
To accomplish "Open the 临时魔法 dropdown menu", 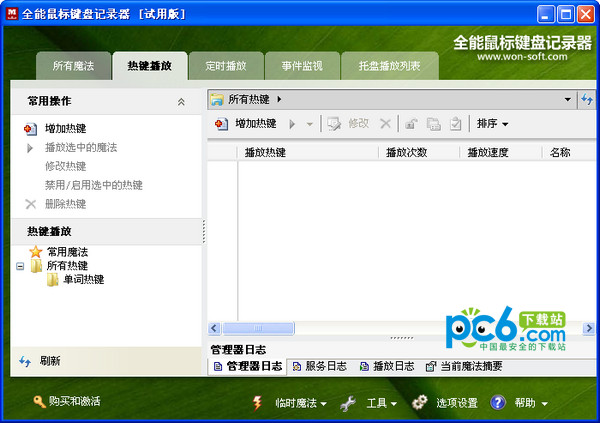I will tap(301, 403).
